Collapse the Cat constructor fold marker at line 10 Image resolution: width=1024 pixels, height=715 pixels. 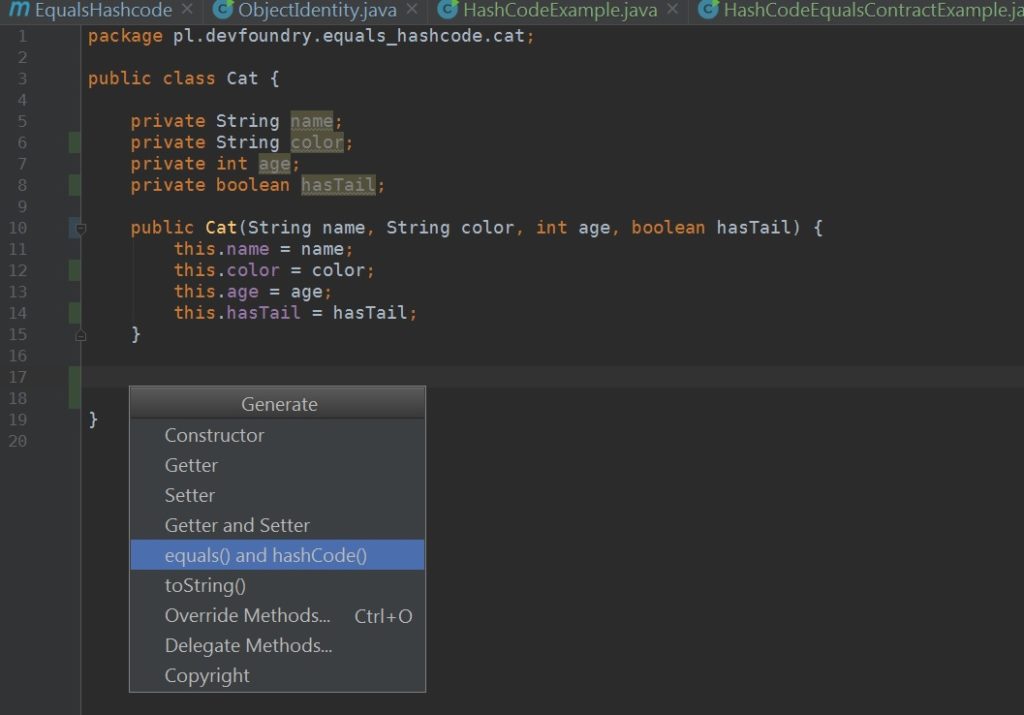coord(81,229)
